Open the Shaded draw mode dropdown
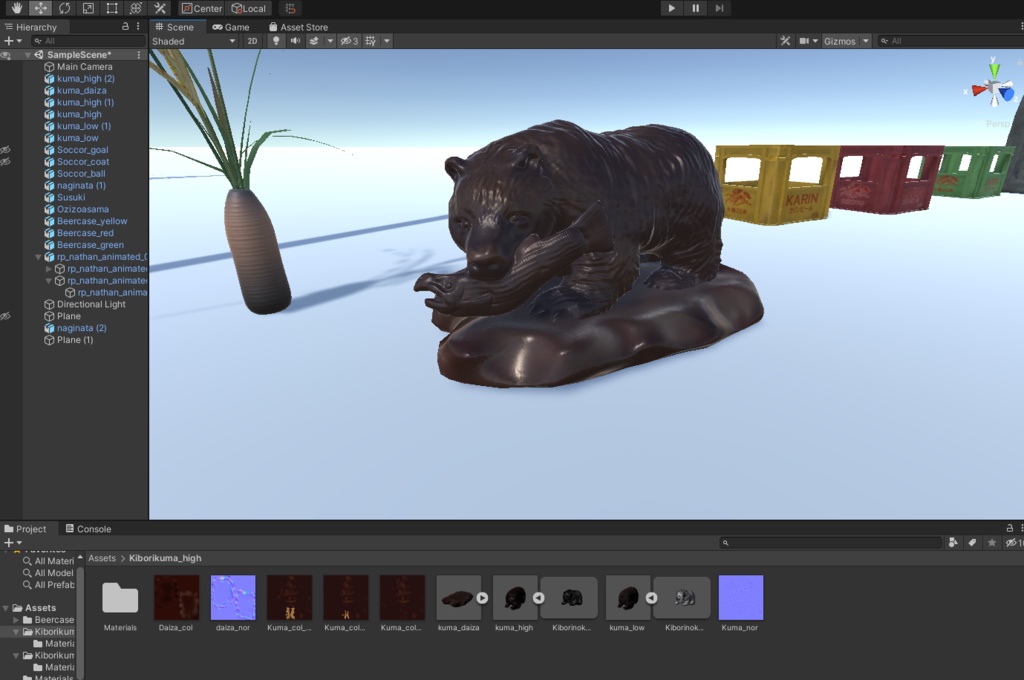Viewport: 1024px width, 680px height. tap(194, 41)
